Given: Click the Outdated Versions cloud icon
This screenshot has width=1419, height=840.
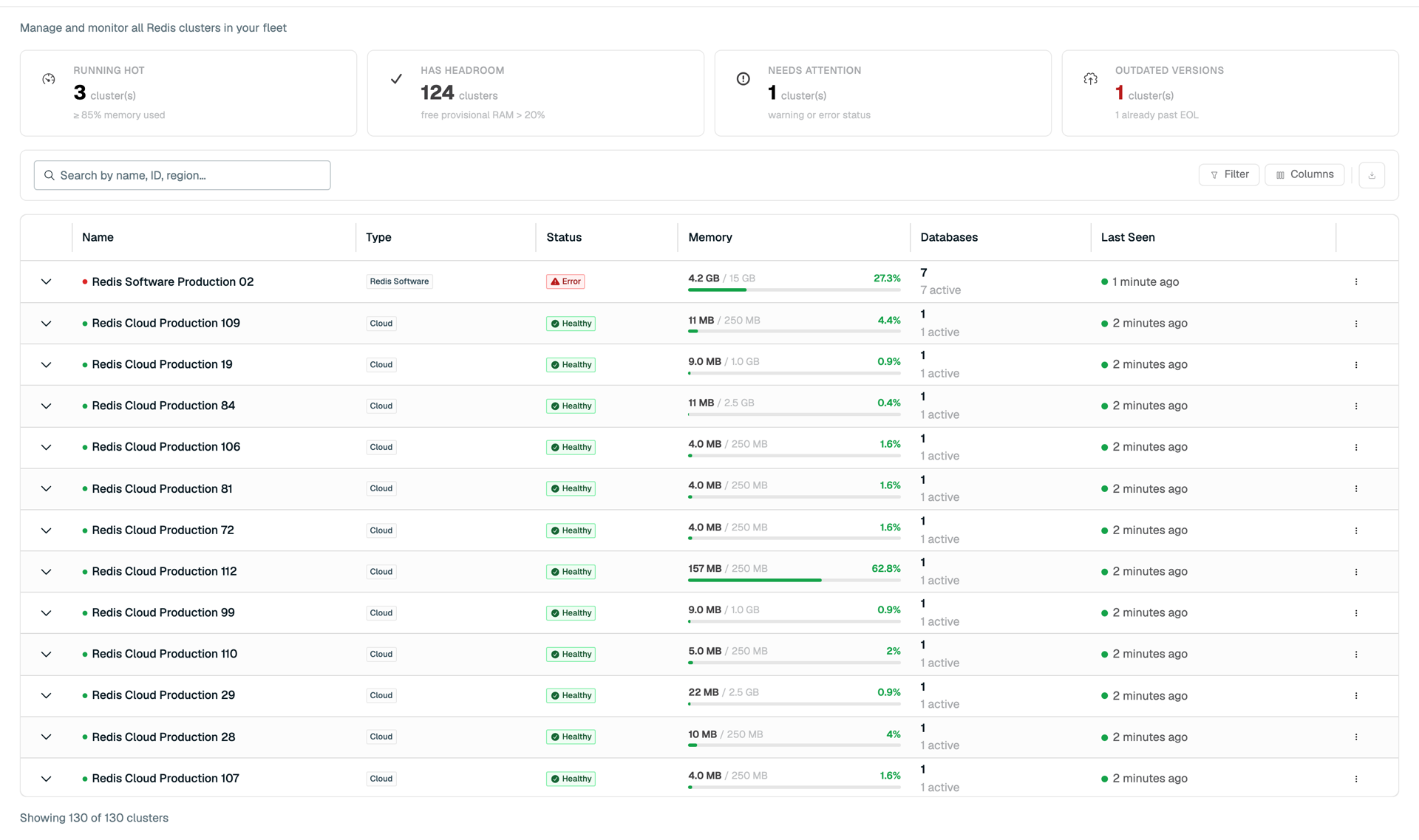Looking at the screenshot, I should coord(1091,79).
